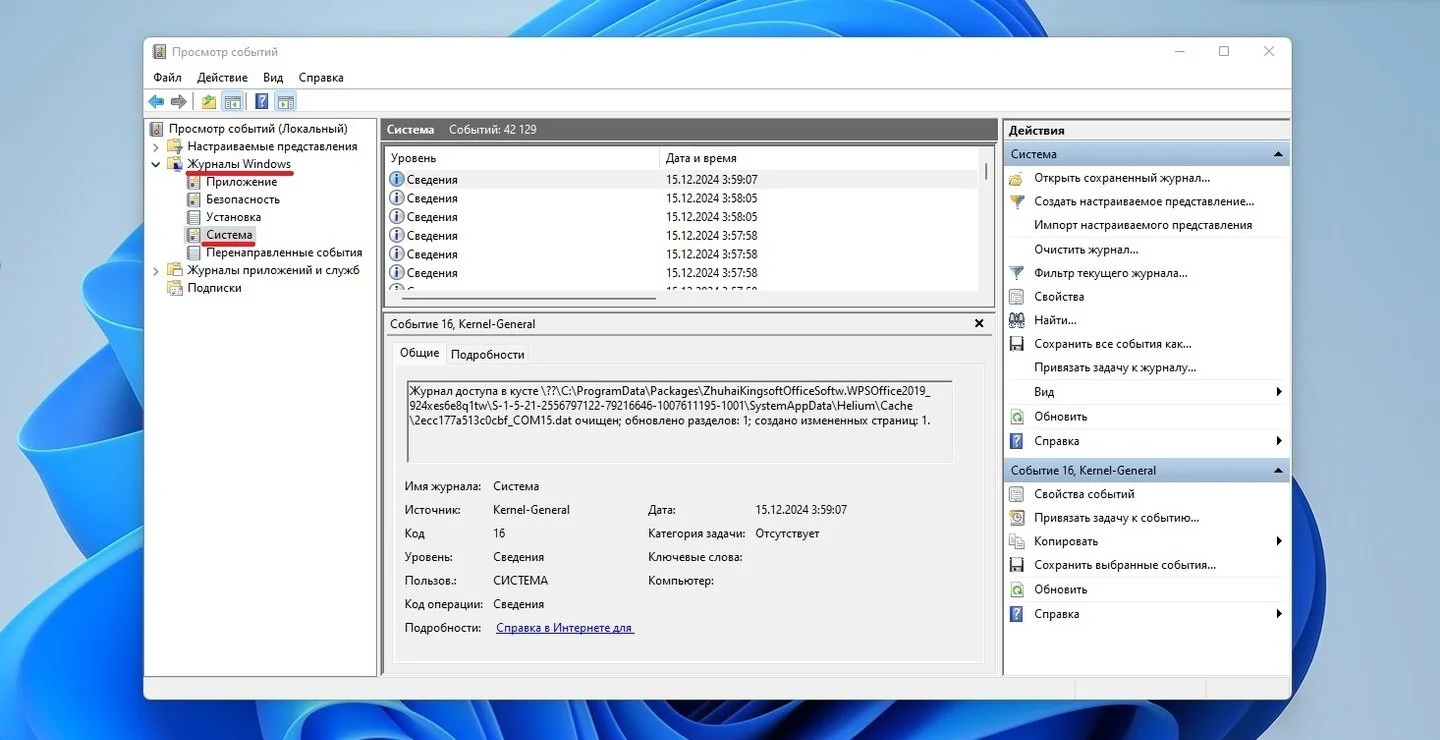Image resolution: width=1440 pixels, height=740 pixels.
Task: Open the Вид submenu arrow in the actions pane
Action: pyautogui.click(x=1279, y=392)
